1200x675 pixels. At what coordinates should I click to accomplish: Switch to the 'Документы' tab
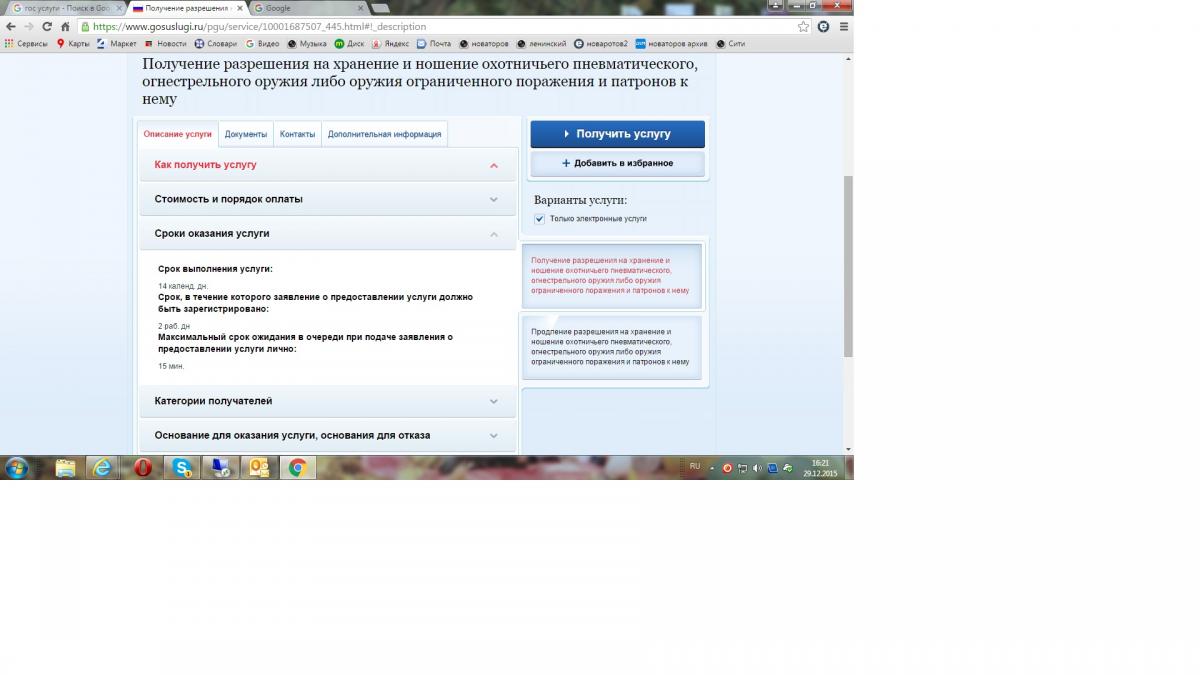point(246,134)
